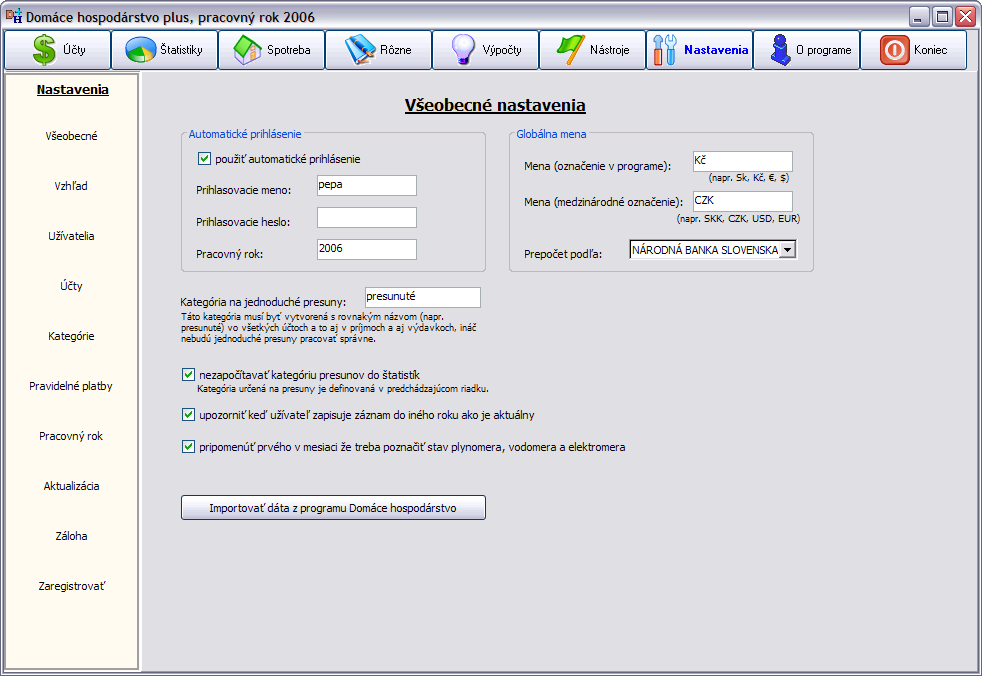Open Zaregistrovať registration section
This screenshot has height=676, width=982.
click(x=71, y=587)
